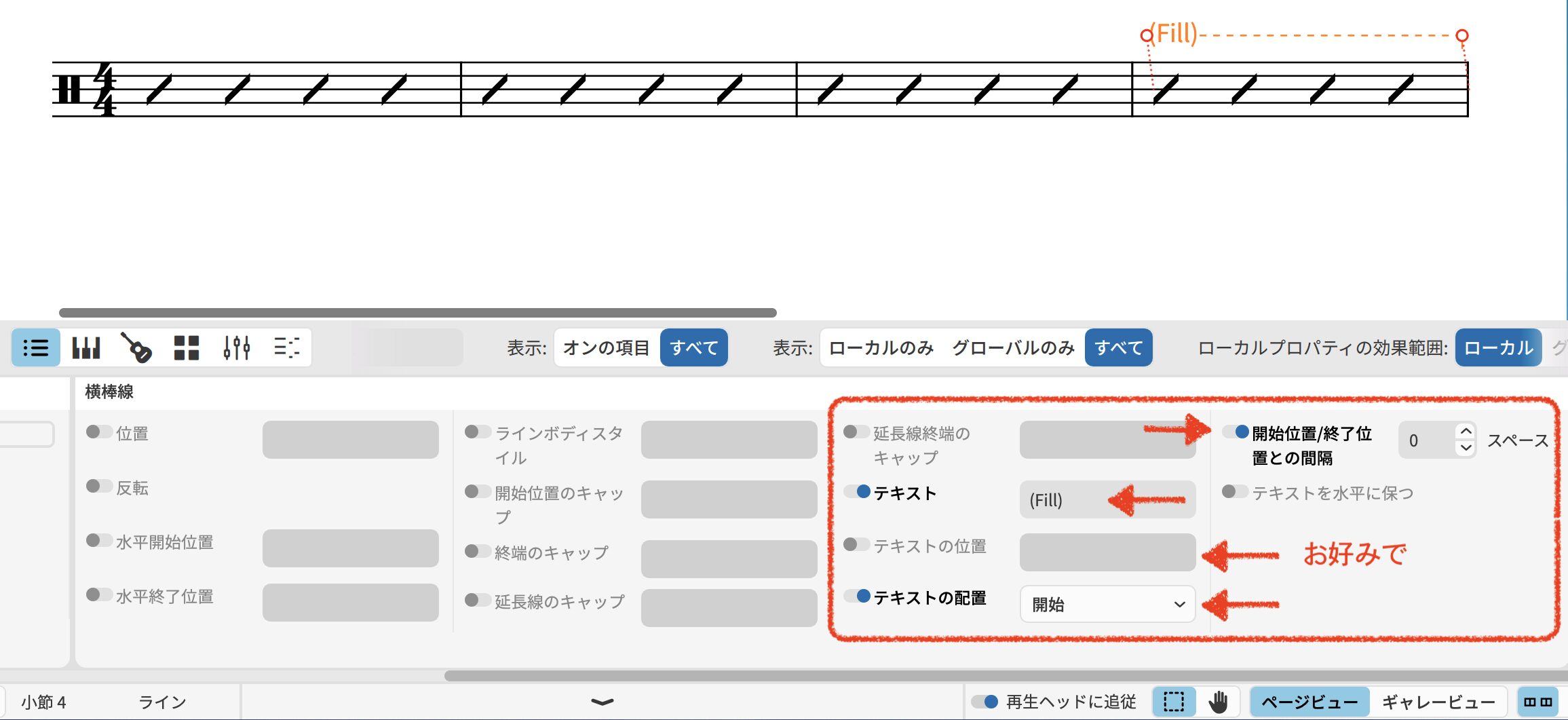Open the key editor panel icon
The height and width of the screenshot is (720, 1568).
click(x=286, y=348)
